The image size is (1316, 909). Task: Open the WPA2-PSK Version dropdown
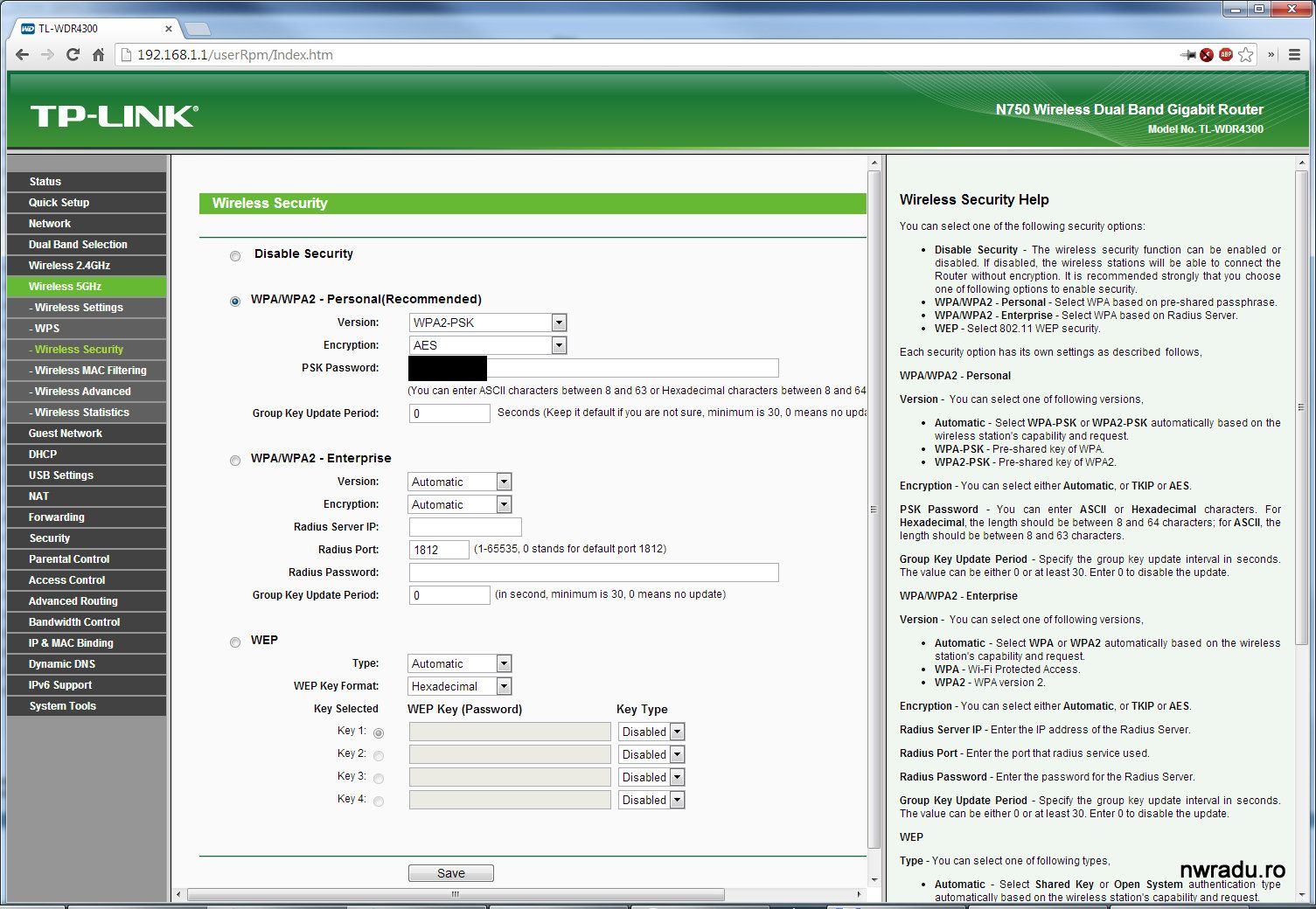coord(487,323)
